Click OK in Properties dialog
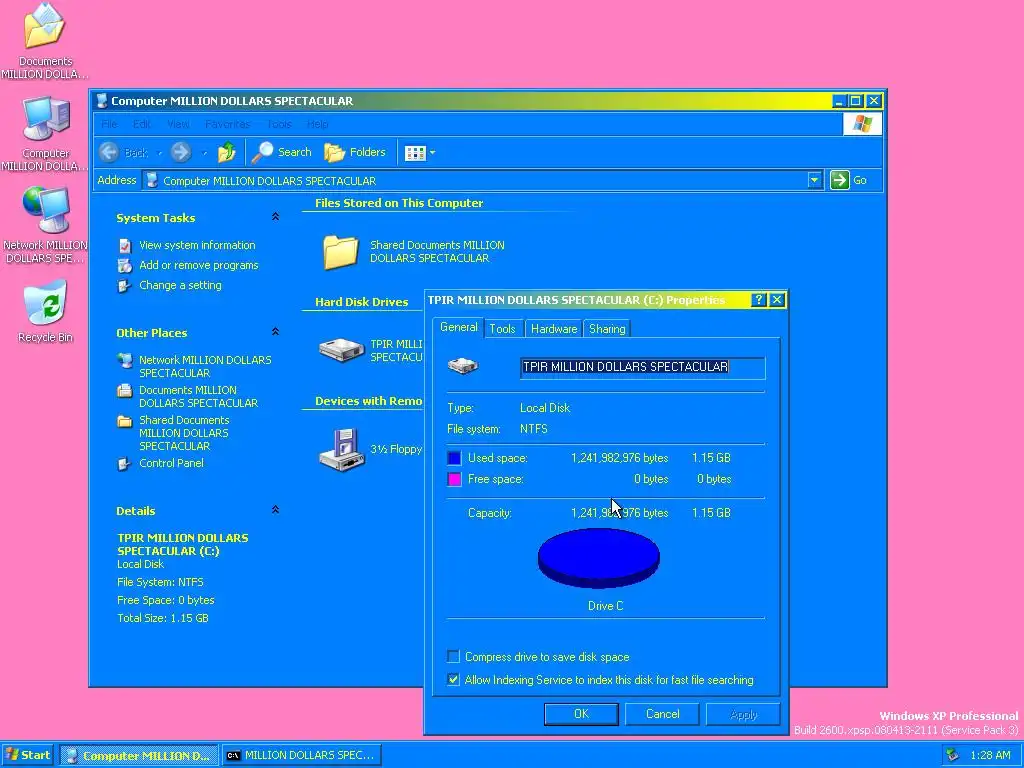Viewport: 1024px width, 768px height. pyautogui.click(x=581, y=714)
